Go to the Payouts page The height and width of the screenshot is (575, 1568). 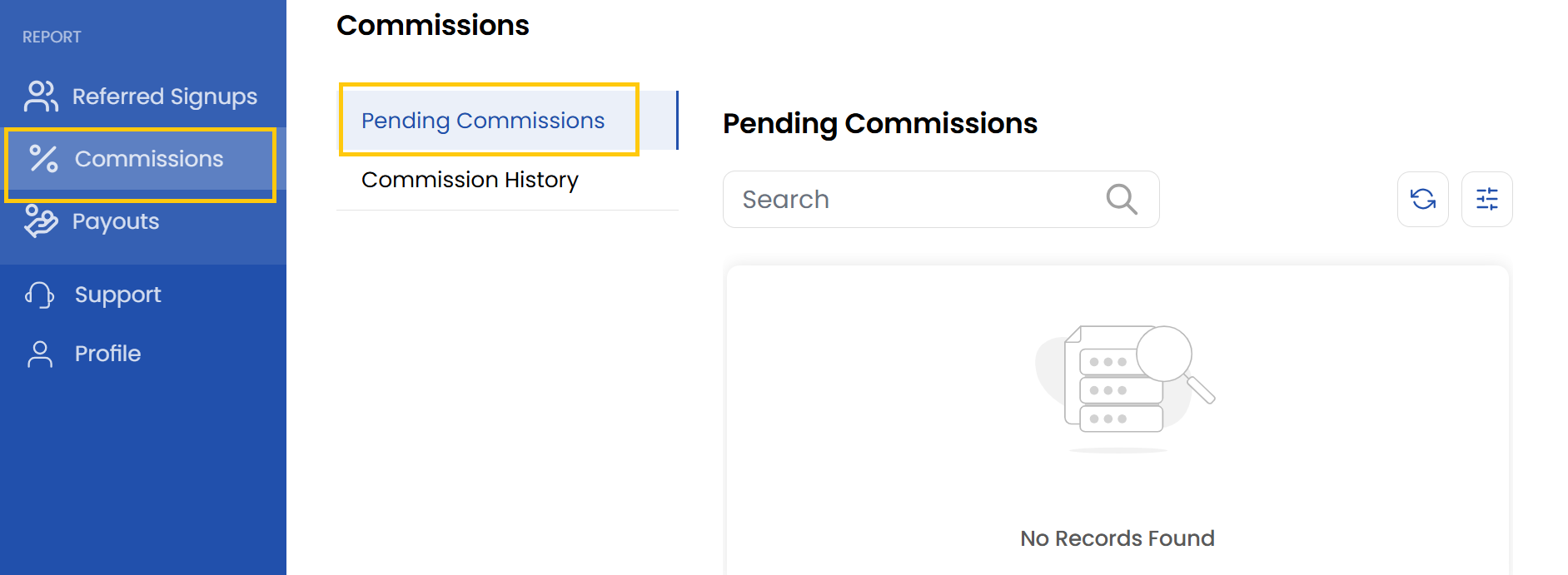coord(116,221)
